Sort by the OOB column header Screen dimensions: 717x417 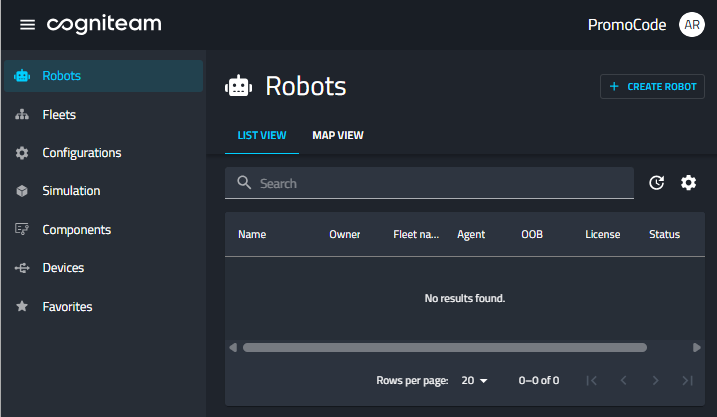pyautogui.click(x=532, y=234)
